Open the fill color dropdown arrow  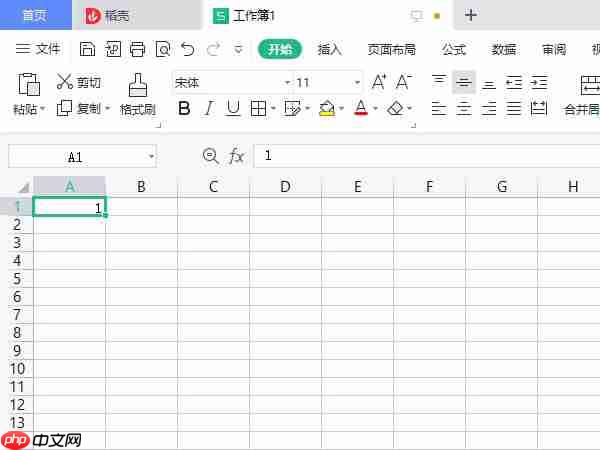pyautogui.click(x=341, y=109)
